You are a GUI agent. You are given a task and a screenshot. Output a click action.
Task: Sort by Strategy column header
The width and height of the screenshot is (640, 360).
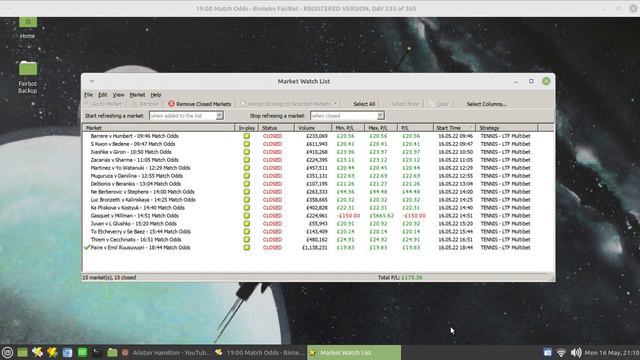507,128
